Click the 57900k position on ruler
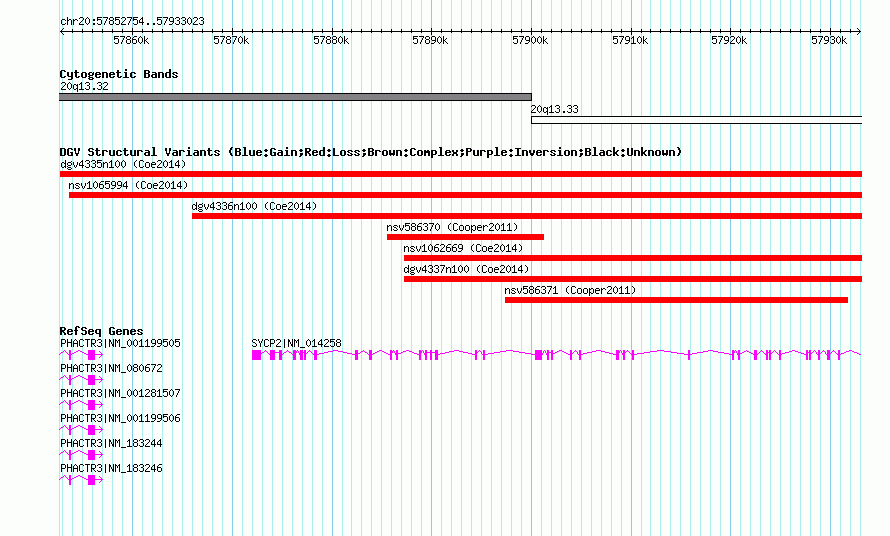This screenshot has height=536, width=890. tap(530, 40)
